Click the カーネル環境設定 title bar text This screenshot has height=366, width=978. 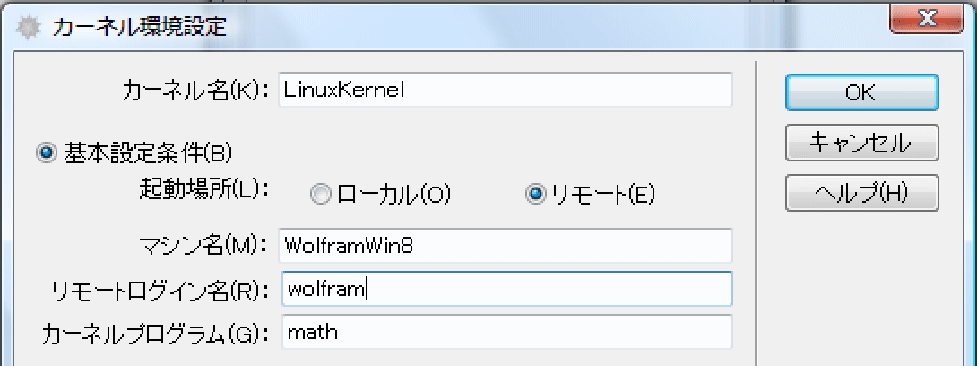coord(139,27)
